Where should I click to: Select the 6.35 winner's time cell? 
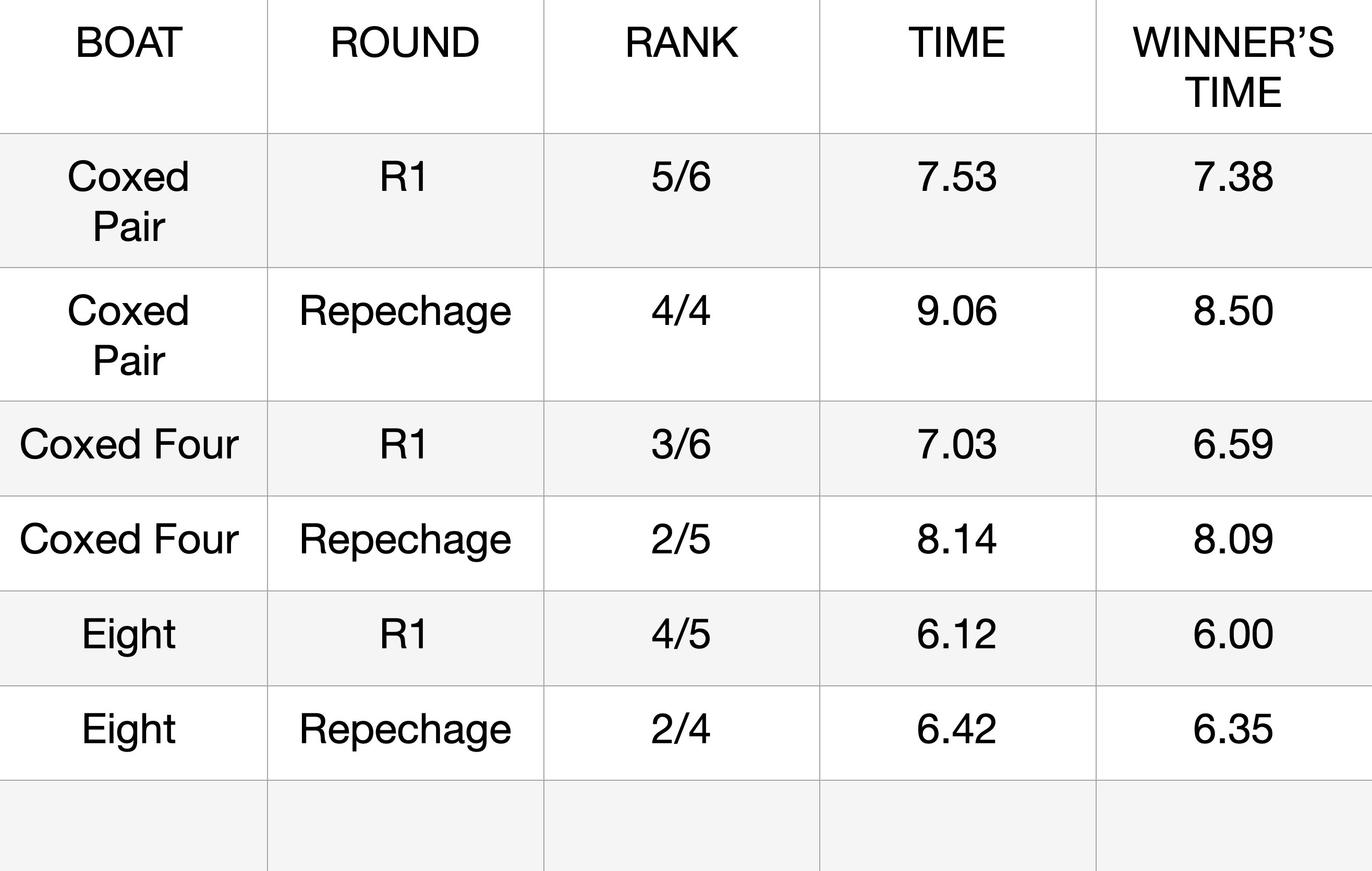[x=1233, y=729]
